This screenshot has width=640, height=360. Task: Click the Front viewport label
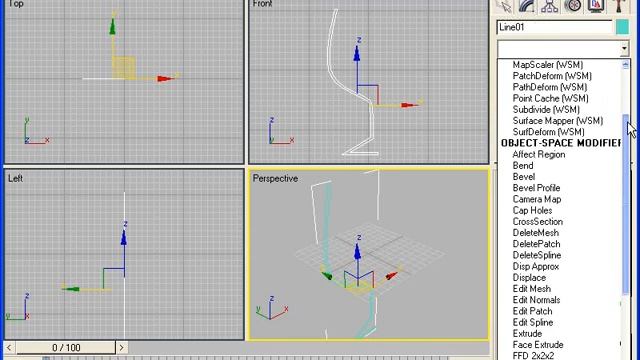point(262,4)
